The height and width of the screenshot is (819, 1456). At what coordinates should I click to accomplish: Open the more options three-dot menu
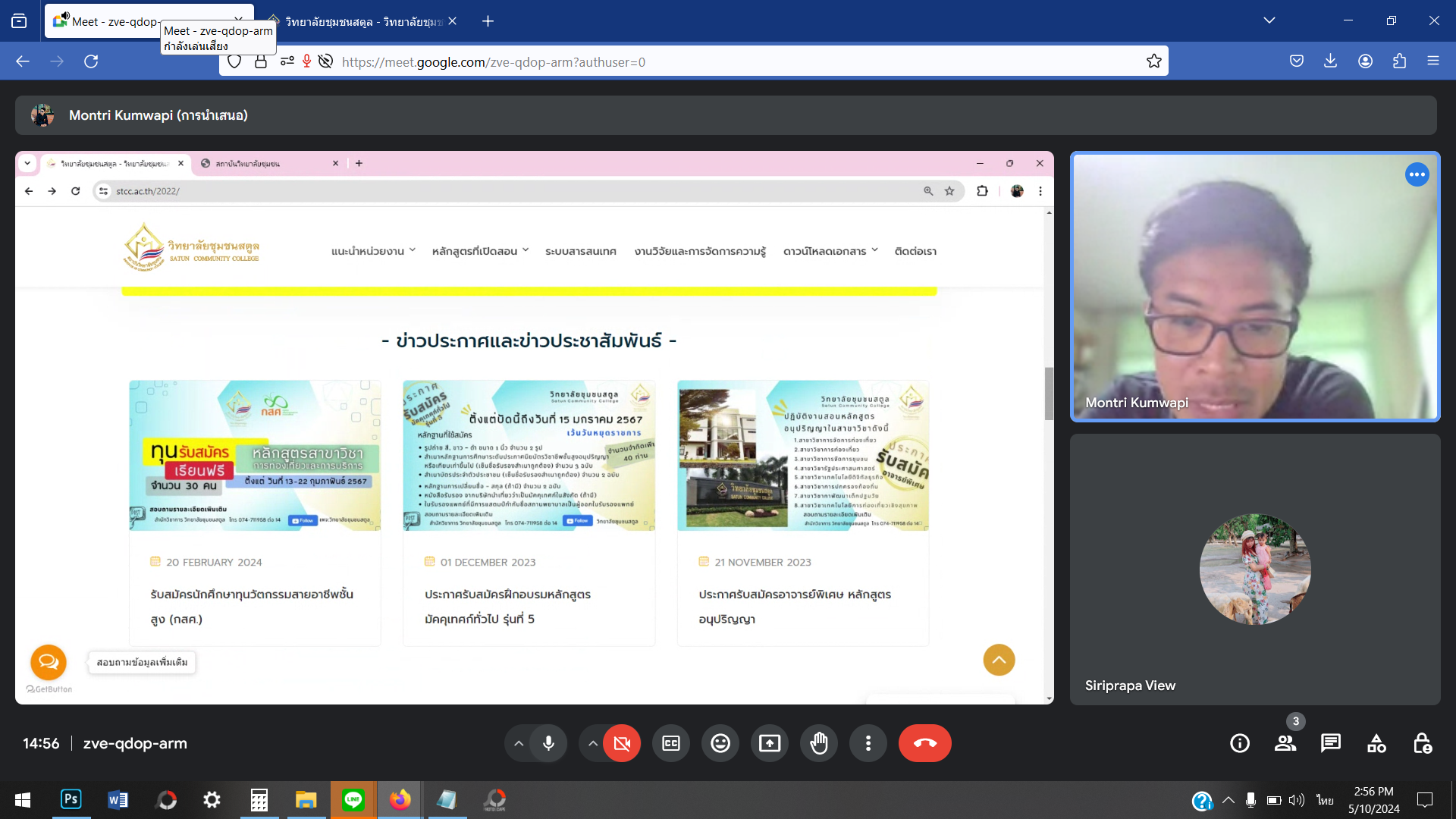point(868,743)
